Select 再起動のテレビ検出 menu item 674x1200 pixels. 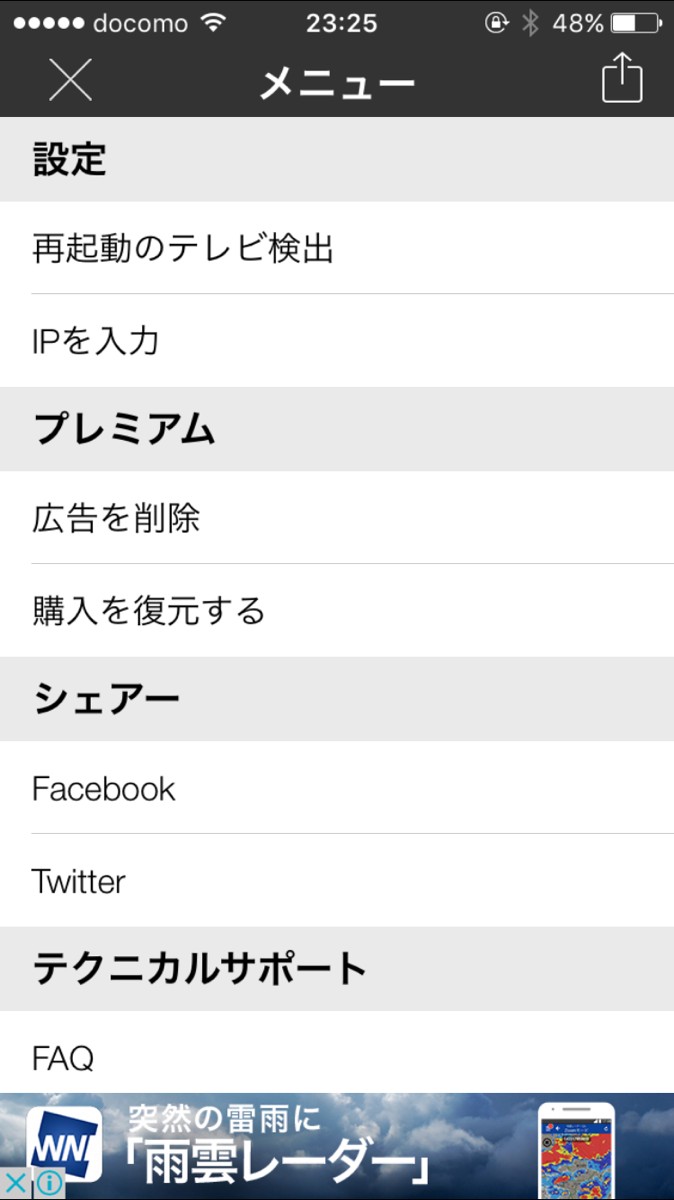pyautogui.click(x=337, y=248)
